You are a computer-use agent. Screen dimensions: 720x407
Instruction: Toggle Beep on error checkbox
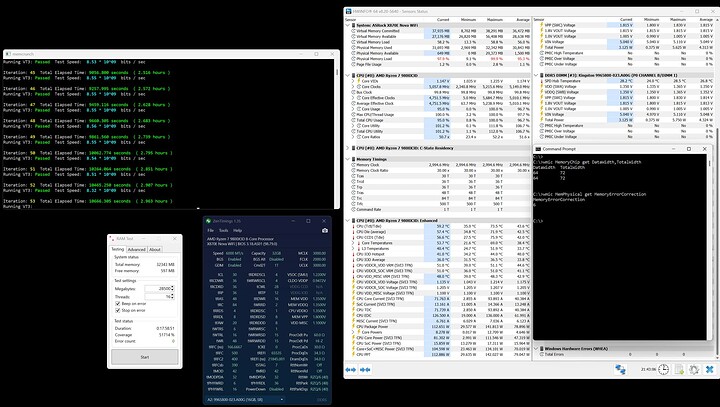(x=118, y=304)
